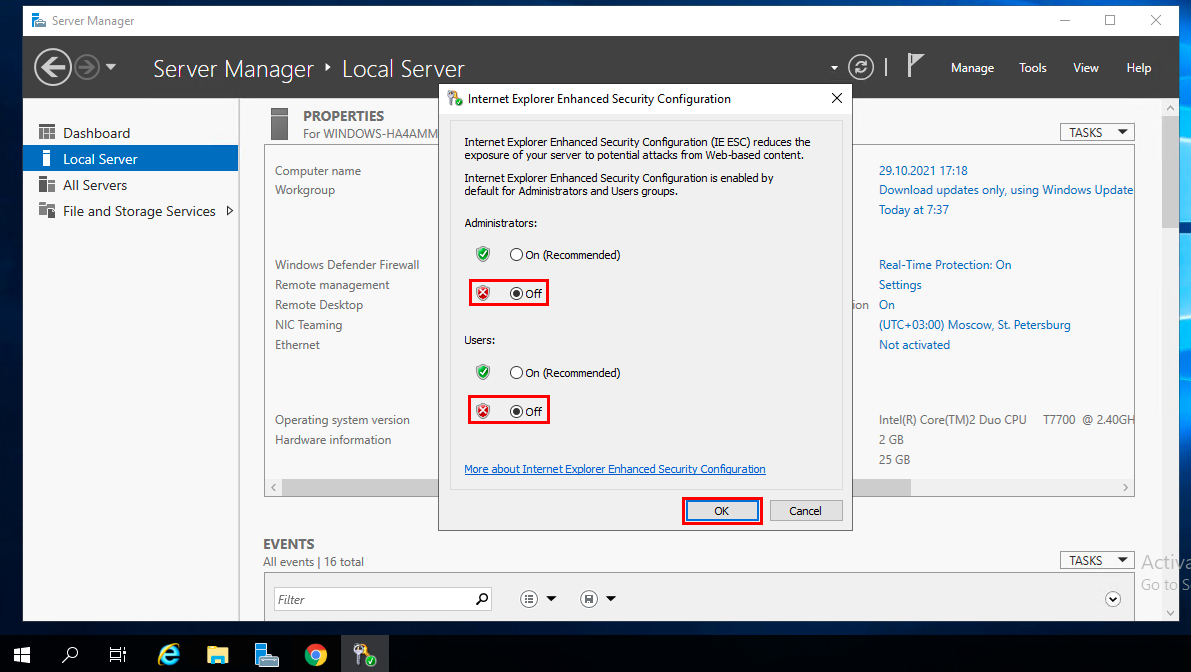This screenshot has width=1191, height=672.
Task: Click the forward navigation arrow in Server Manager
Action: (87, 68)
